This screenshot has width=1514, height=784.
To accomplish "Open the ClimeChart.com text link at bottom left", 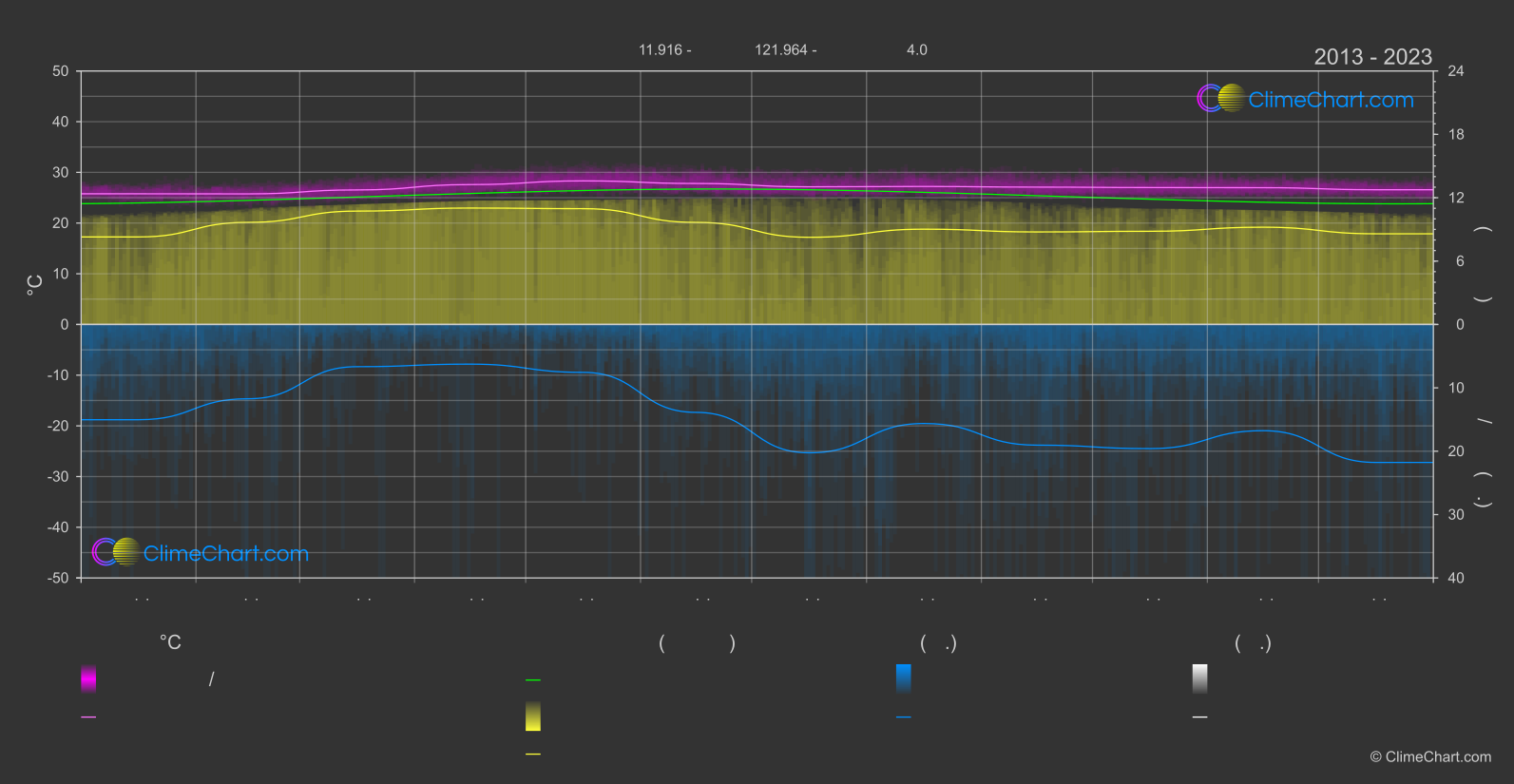I will (x=226, y=554).
